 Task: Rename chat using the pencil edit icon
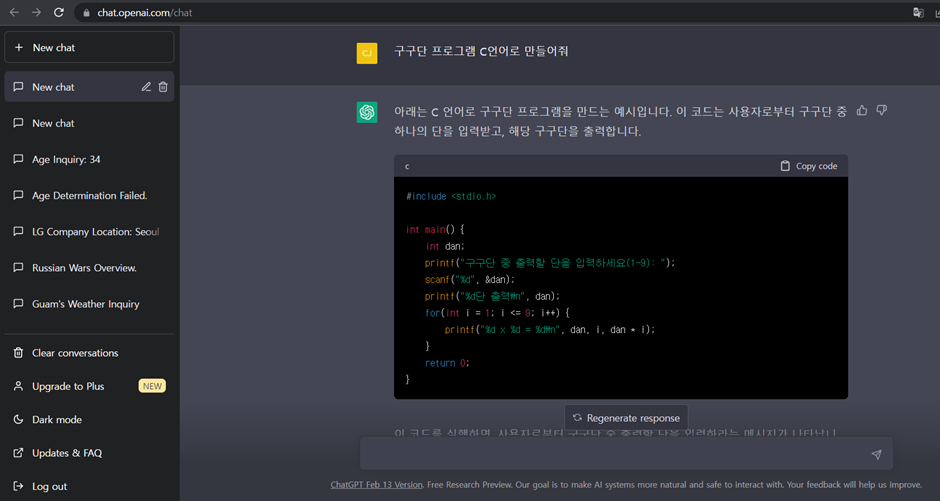pyautogui.click(x=146, y=87)
